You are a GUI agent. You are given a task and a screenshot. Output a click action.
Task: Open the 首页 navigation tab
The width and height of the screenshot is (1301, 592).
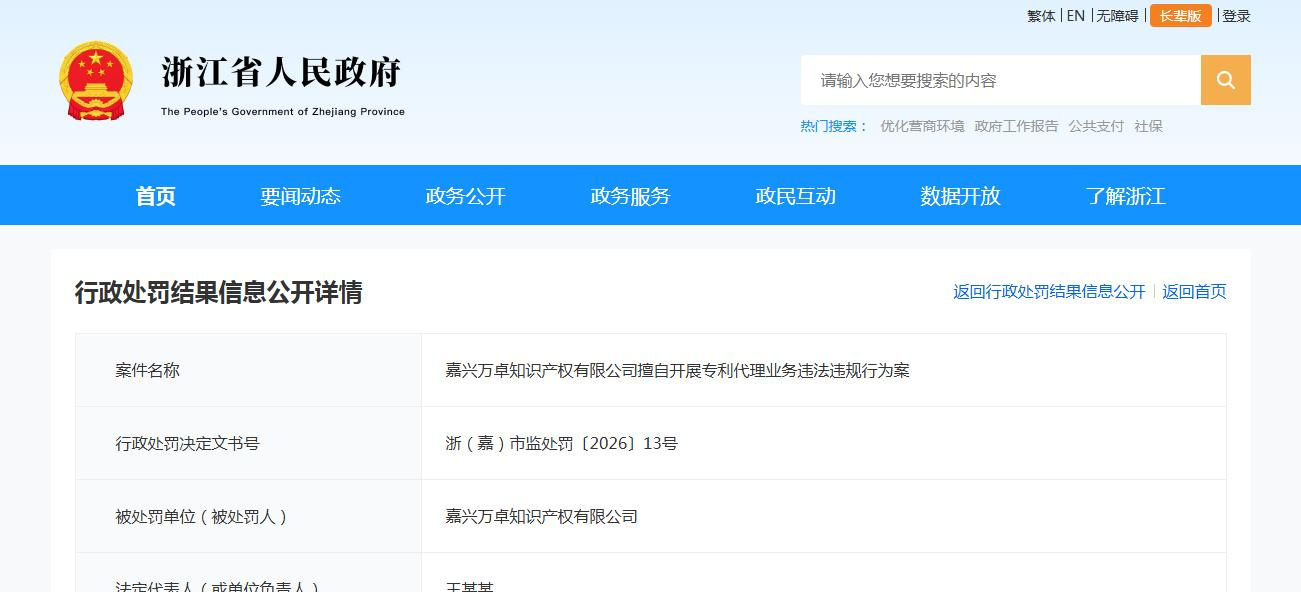point(155,196)
